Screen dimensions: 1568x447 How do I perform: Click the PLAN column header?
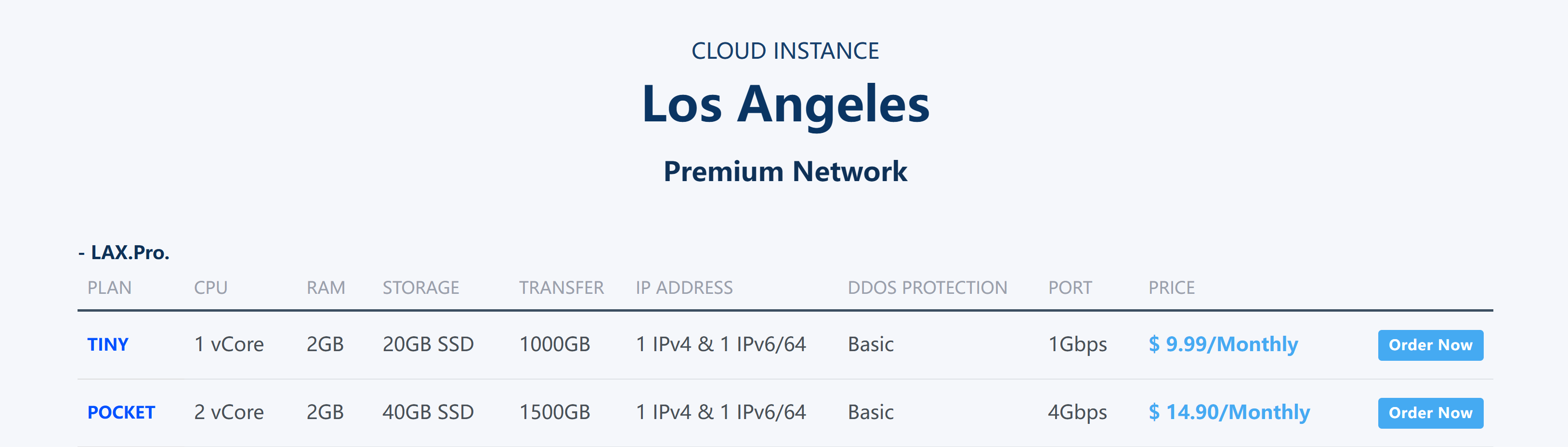[110, 288]
